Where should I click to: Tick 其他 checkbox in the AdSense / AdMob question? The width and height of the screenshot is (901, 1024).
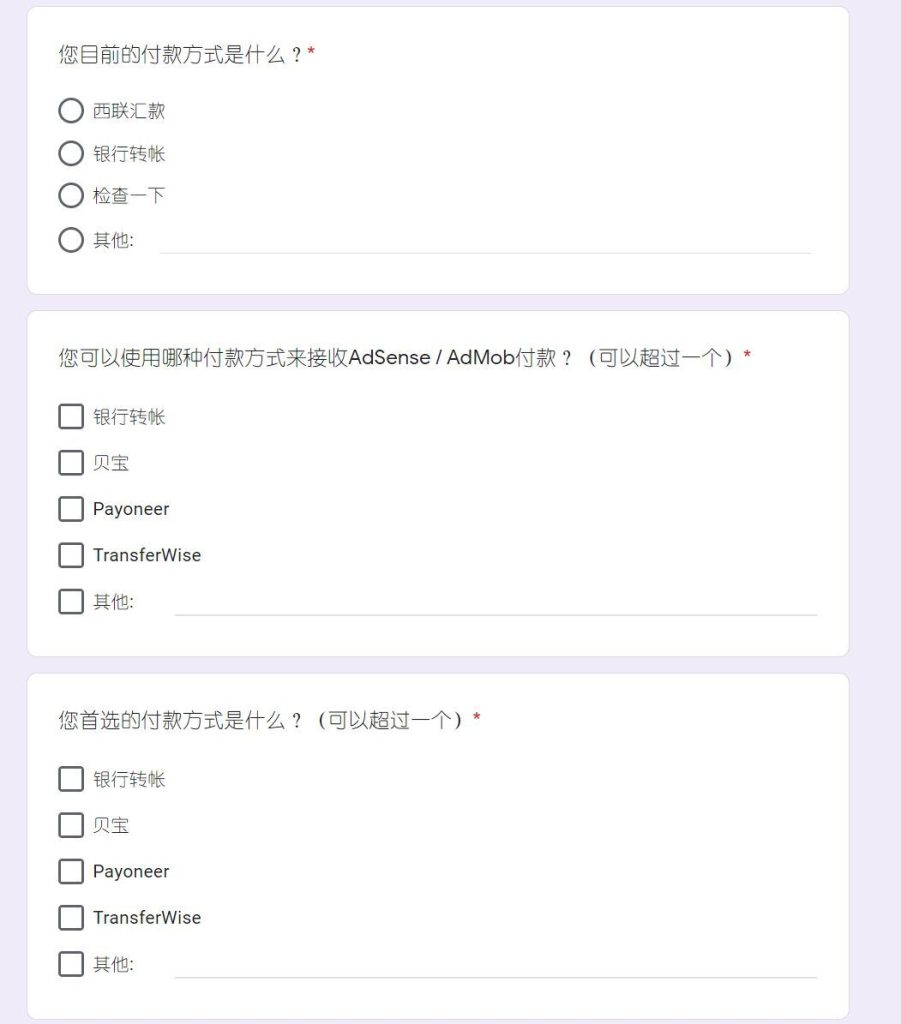click(x=71, y=602)
